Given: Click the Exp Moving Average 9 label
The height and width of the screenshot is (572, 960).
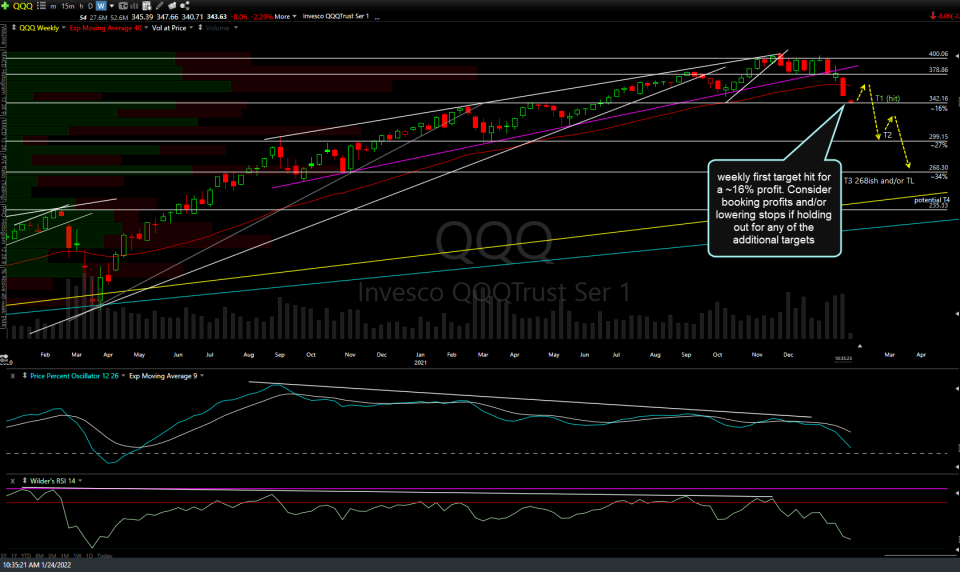Looking at the screenshot, I should (163, 375).
